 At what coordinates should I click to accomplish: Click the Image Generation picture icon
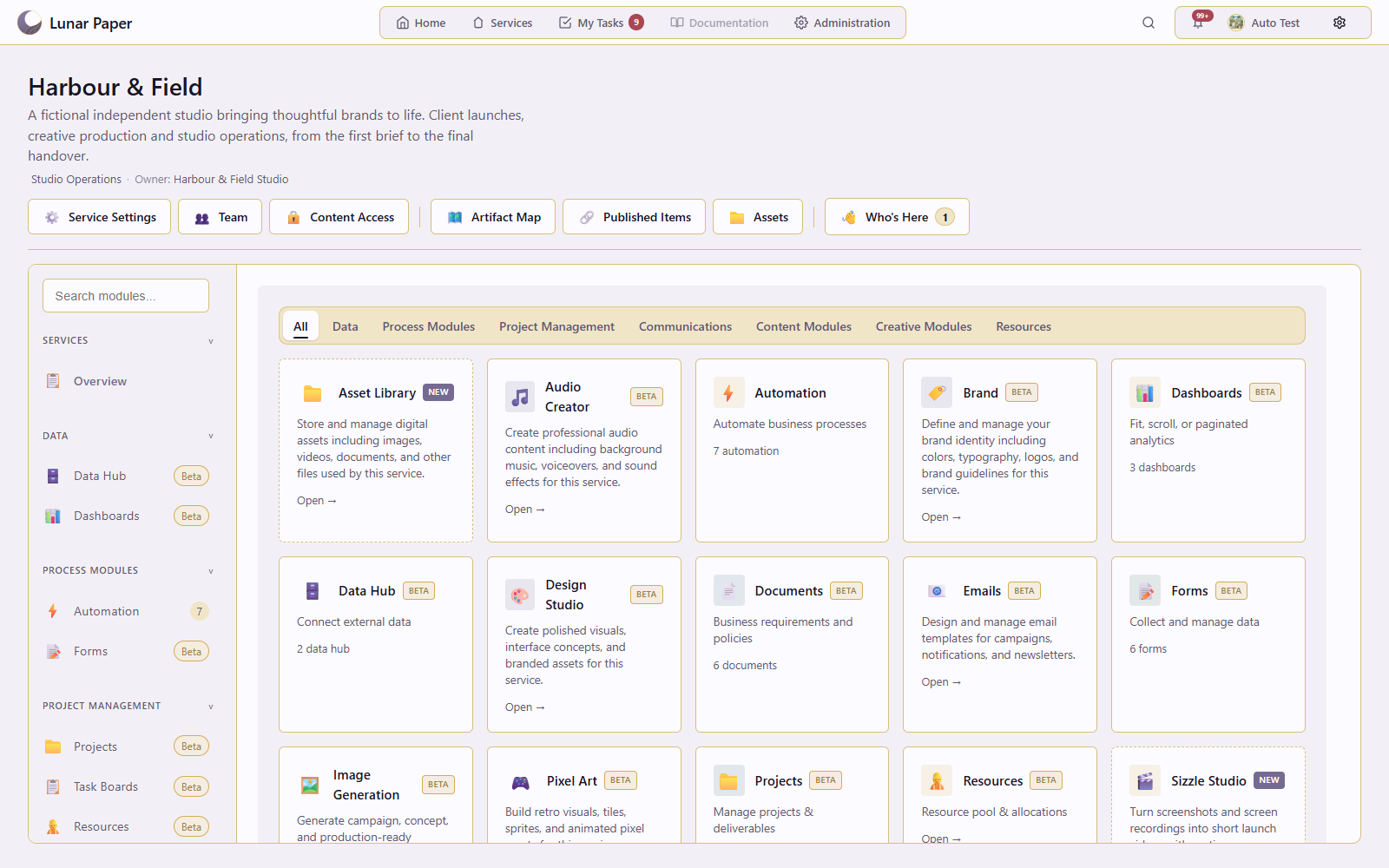310,785
